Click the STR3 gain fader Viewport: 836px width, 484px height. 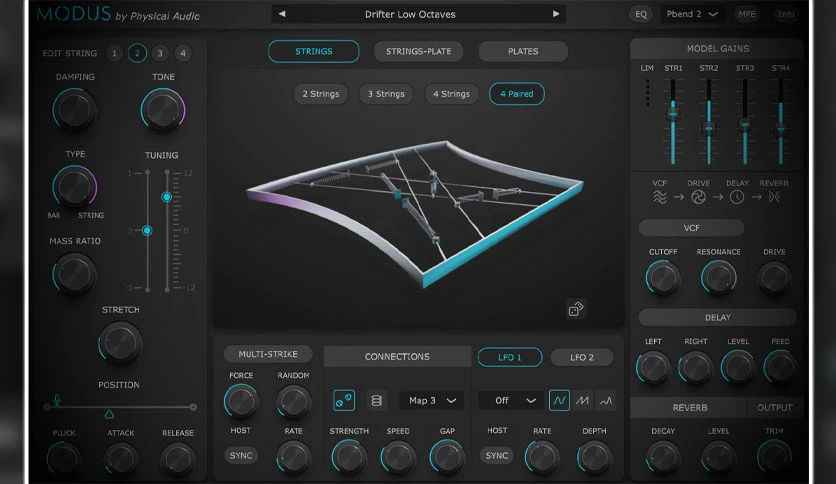point(745,125)
